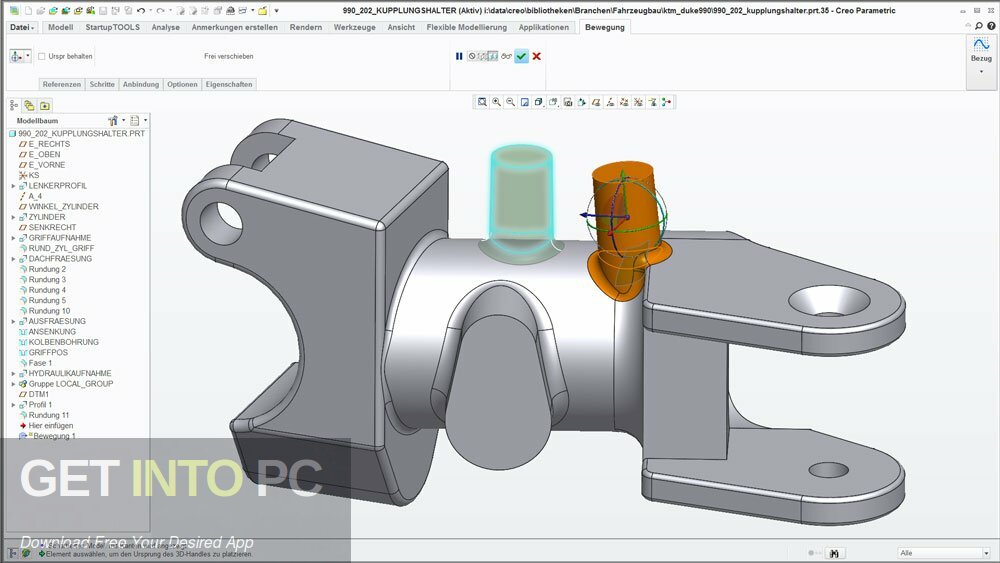Open the folder browser icon
1000x563 pixels.
[45, 106]
